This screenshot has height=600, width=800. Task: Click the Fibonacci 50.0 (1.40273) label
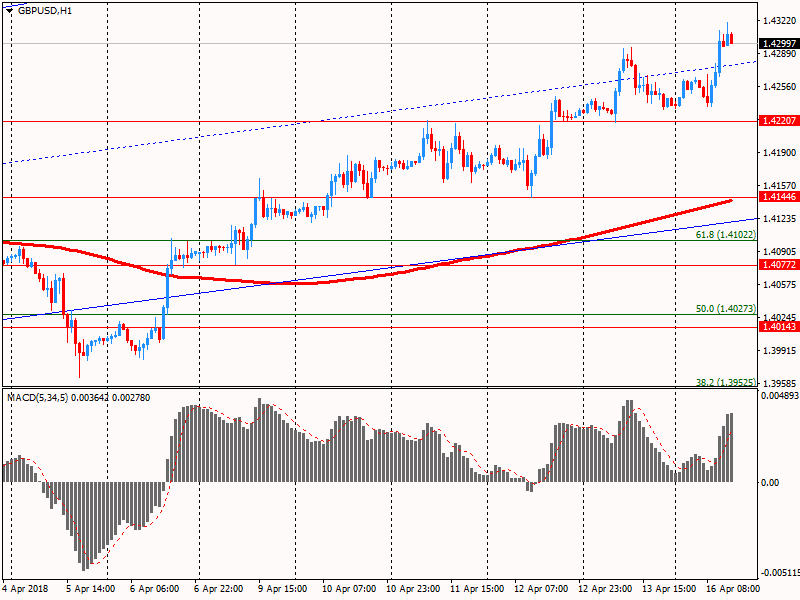726,309
